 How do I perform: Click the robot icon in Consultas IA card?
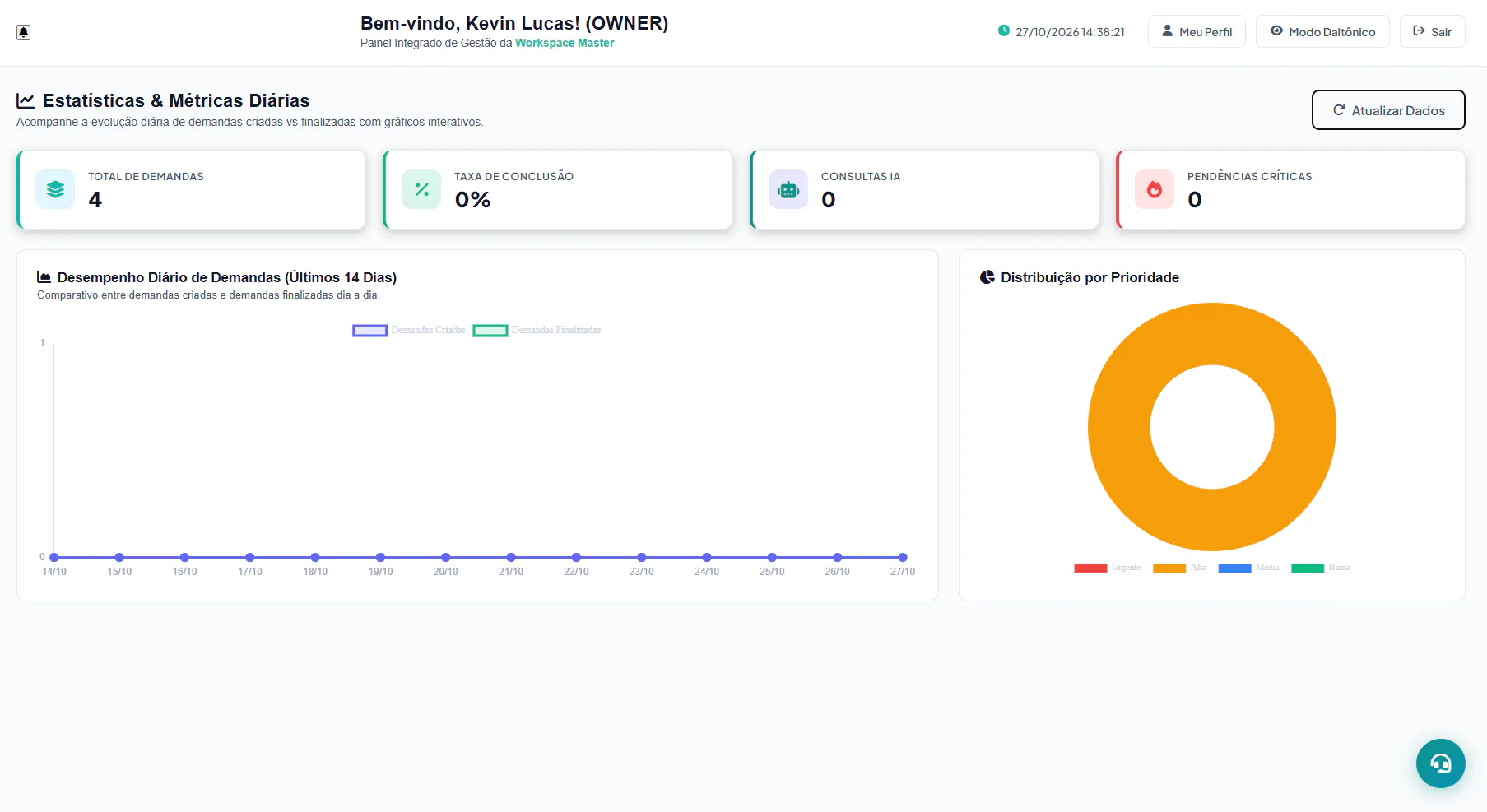click(788, 189)
